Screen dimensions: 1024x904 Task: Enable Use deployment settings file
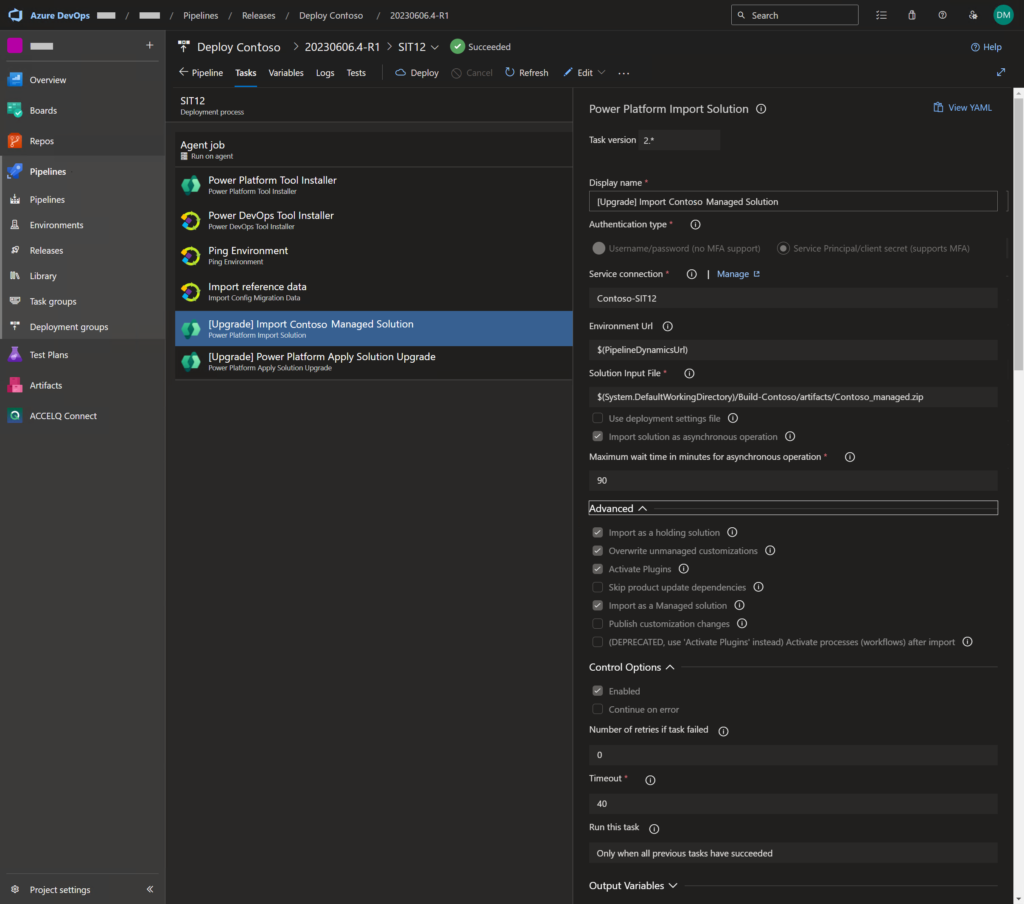[x=596, y=418]
